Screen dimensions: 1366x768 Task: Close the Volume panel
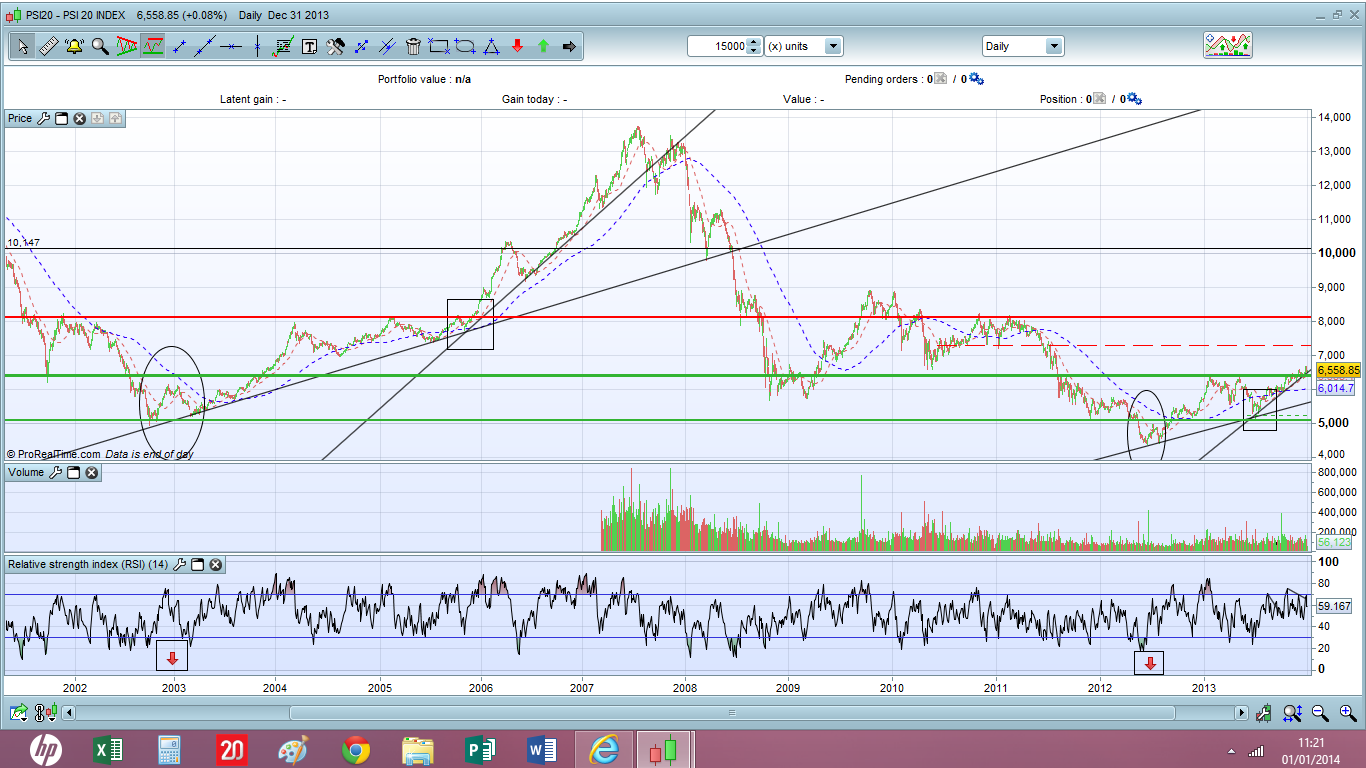91,472
